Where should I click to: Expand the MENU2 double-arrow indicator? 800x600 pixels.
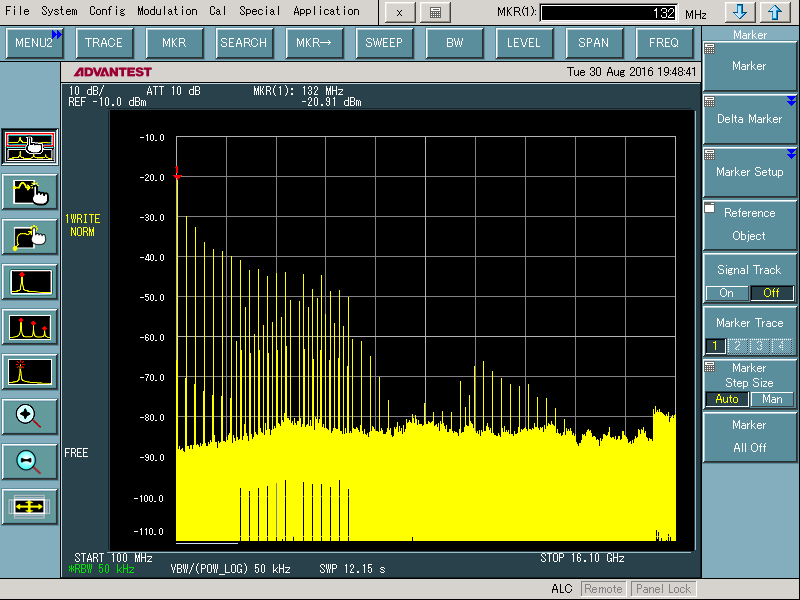[57, 34]
